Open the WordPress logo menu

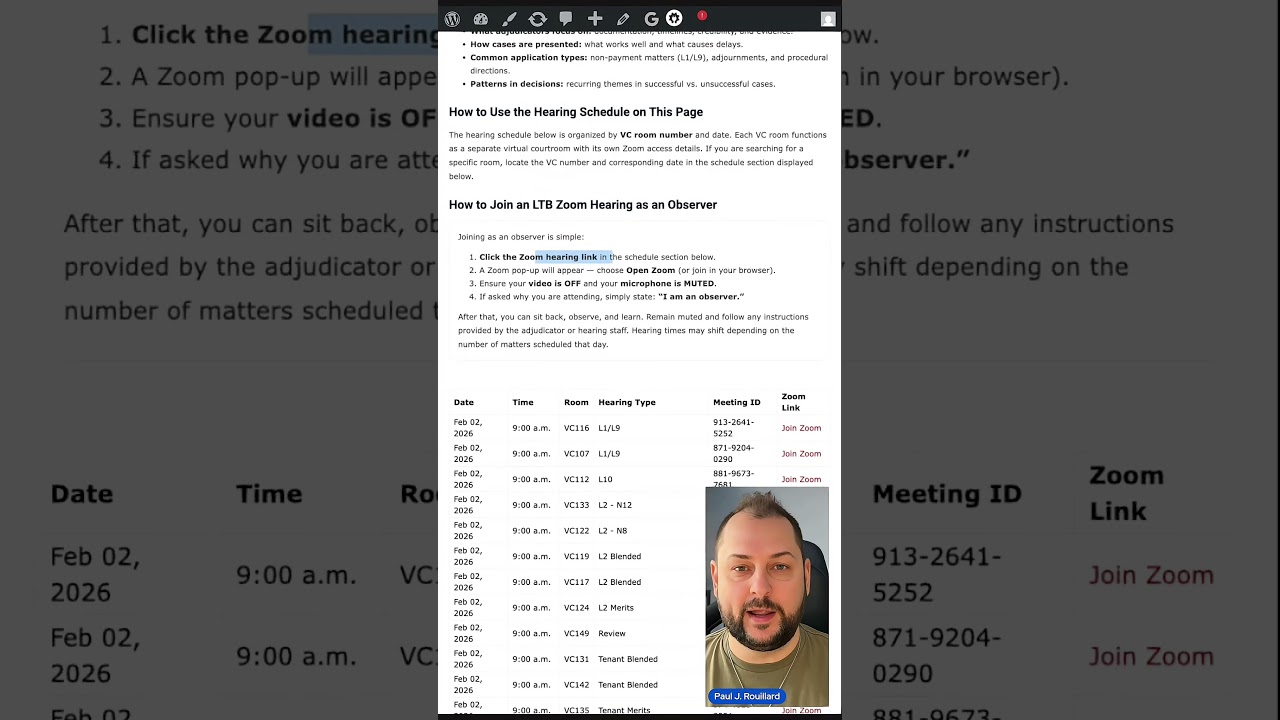[x=452, y=19]
